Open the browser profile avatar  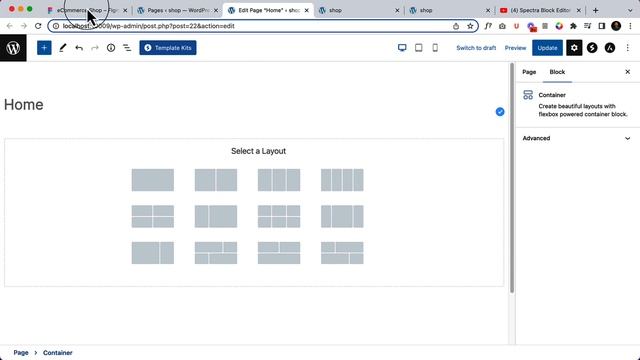click(616, 26)
